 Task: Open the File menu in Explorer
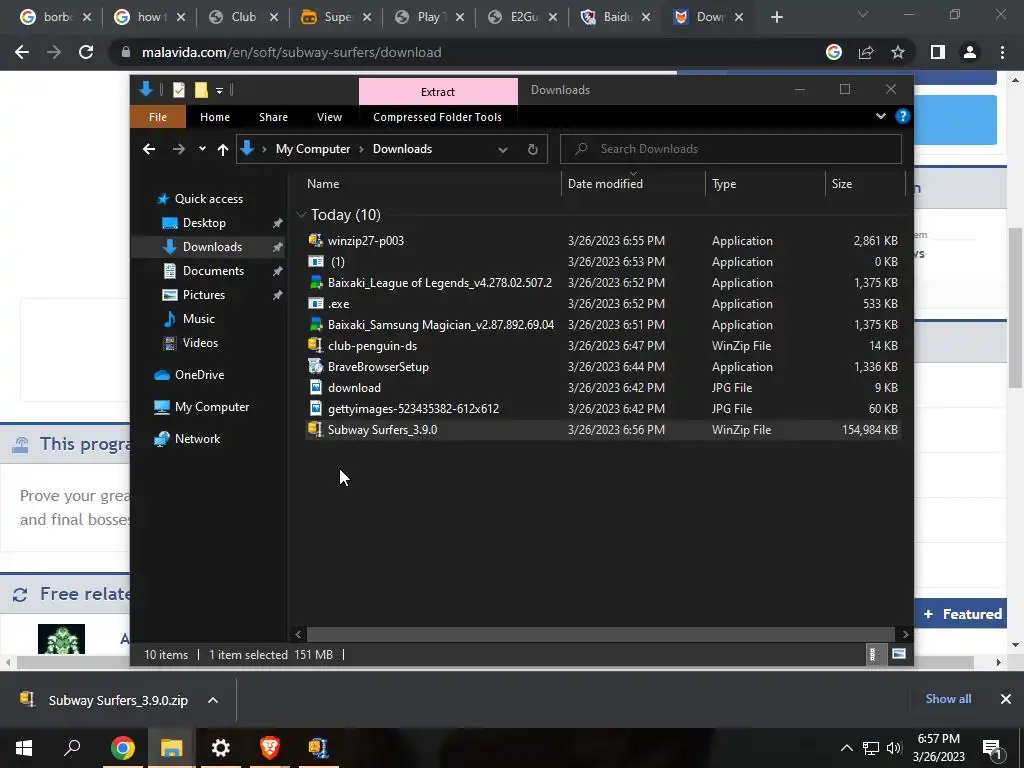coord(157,117)
